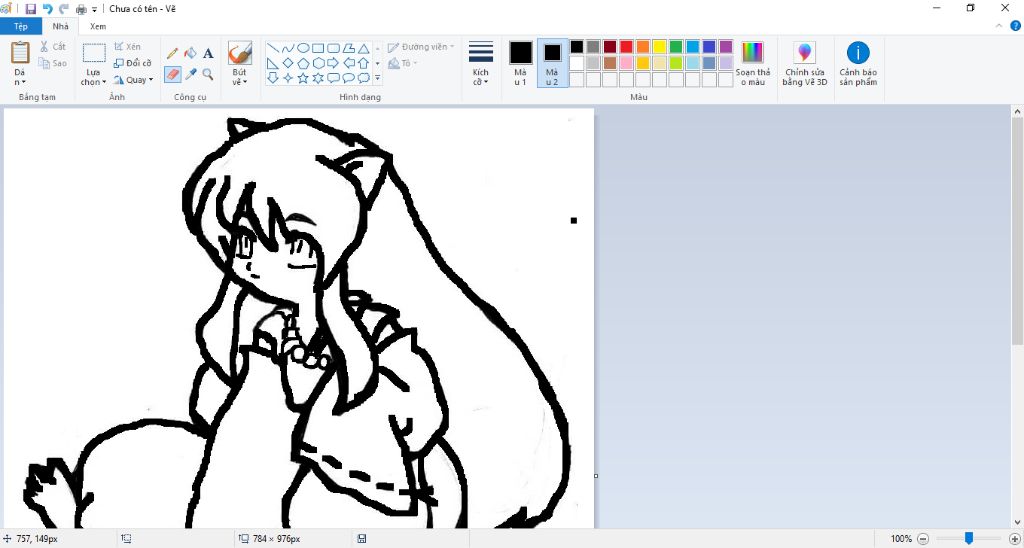The image size is (1024, 548).
Task: Click the Print icon in quick access toolbar
Action: 82,9
